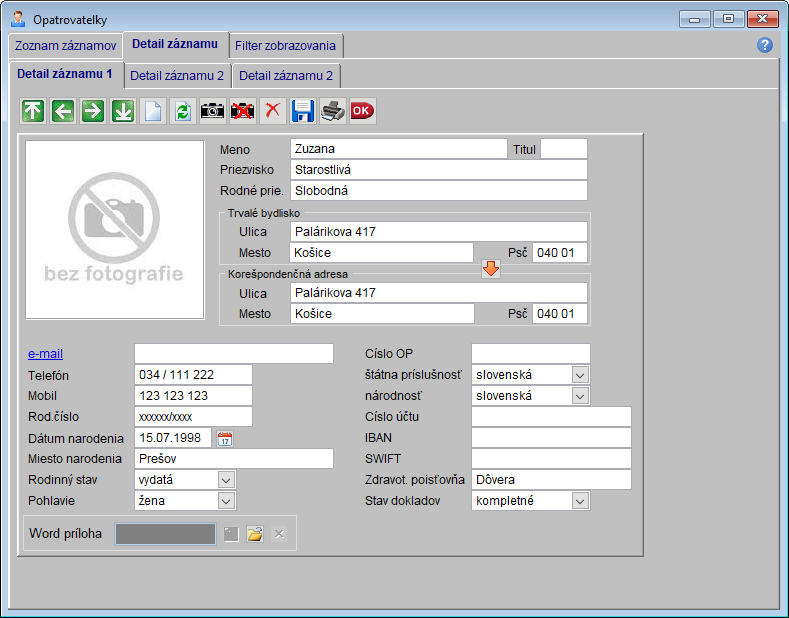Expand the národnosť dropdown
This screenshot has width=789, height=618.
click(x=580, y=396)
